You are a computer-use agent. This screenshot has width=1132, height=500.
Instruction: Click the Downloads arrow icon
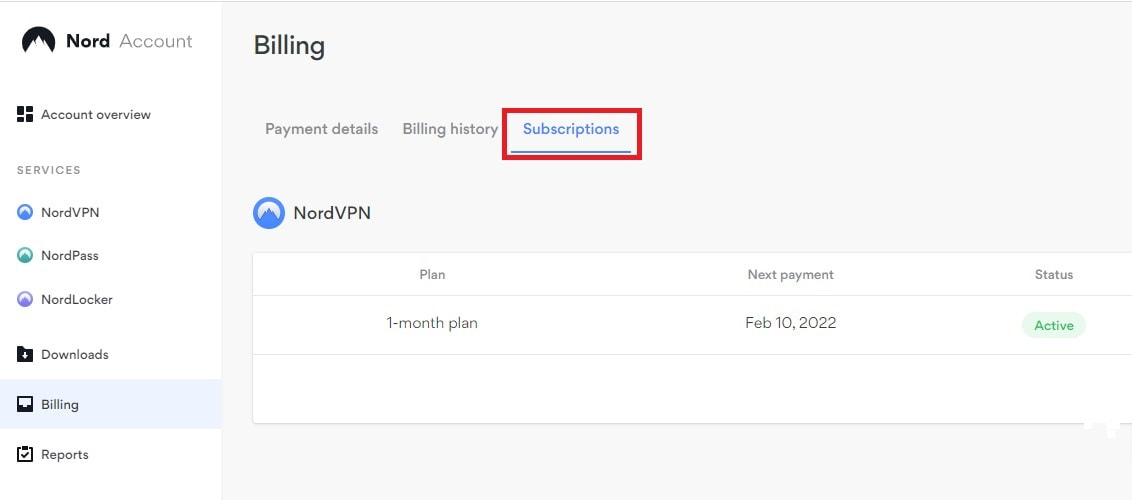pos(26,355)
